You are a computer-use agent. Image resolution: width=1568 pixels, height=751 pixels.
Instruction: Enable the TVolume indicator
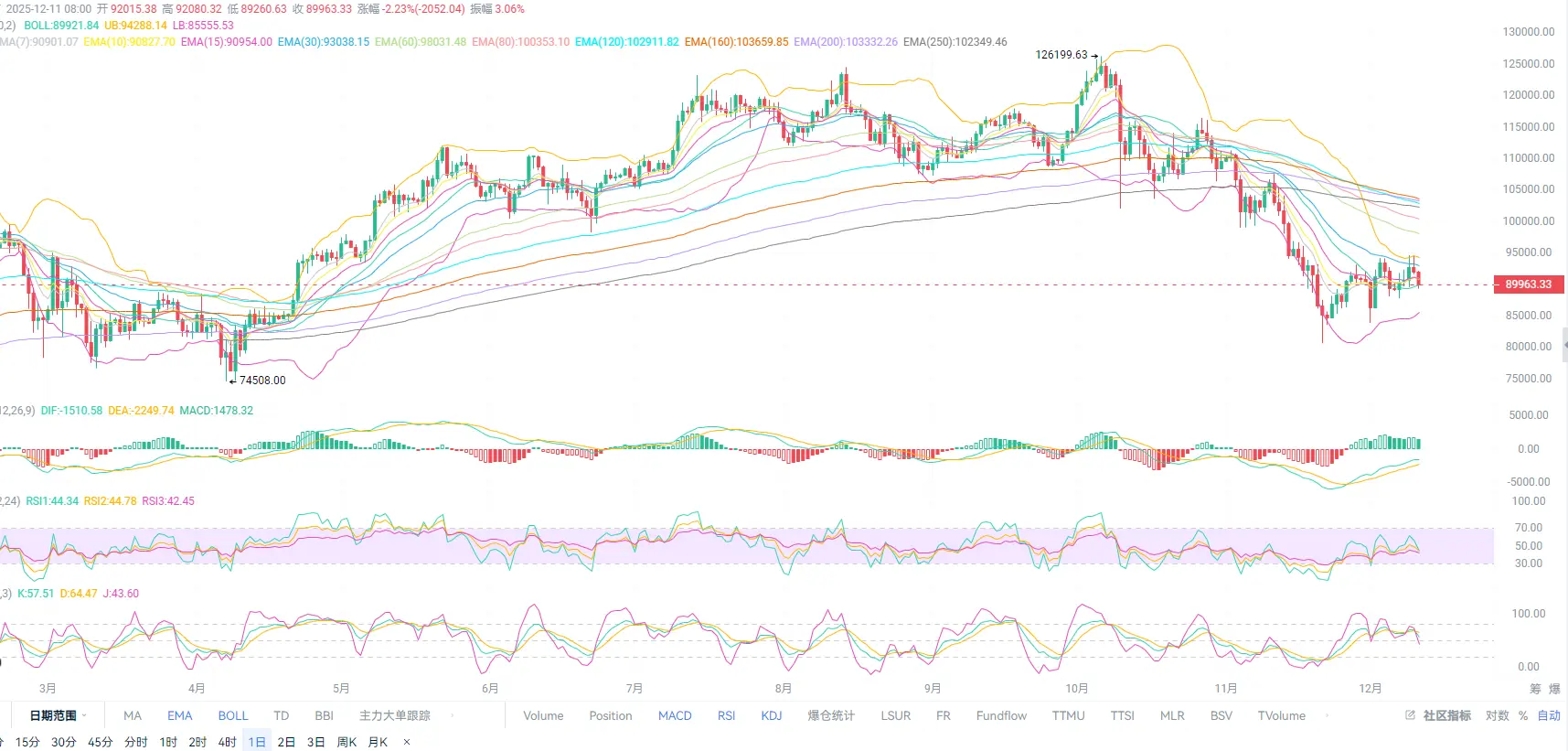1282,715
